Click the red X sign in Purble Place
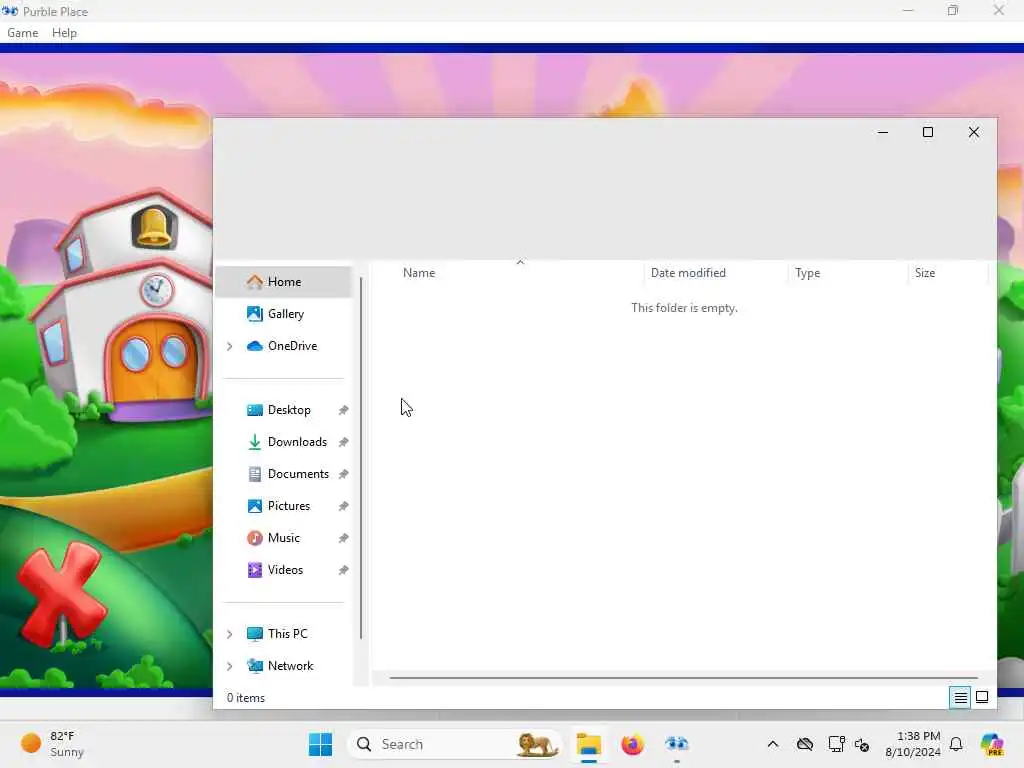 pyautogui.click(x=61, y=592)
